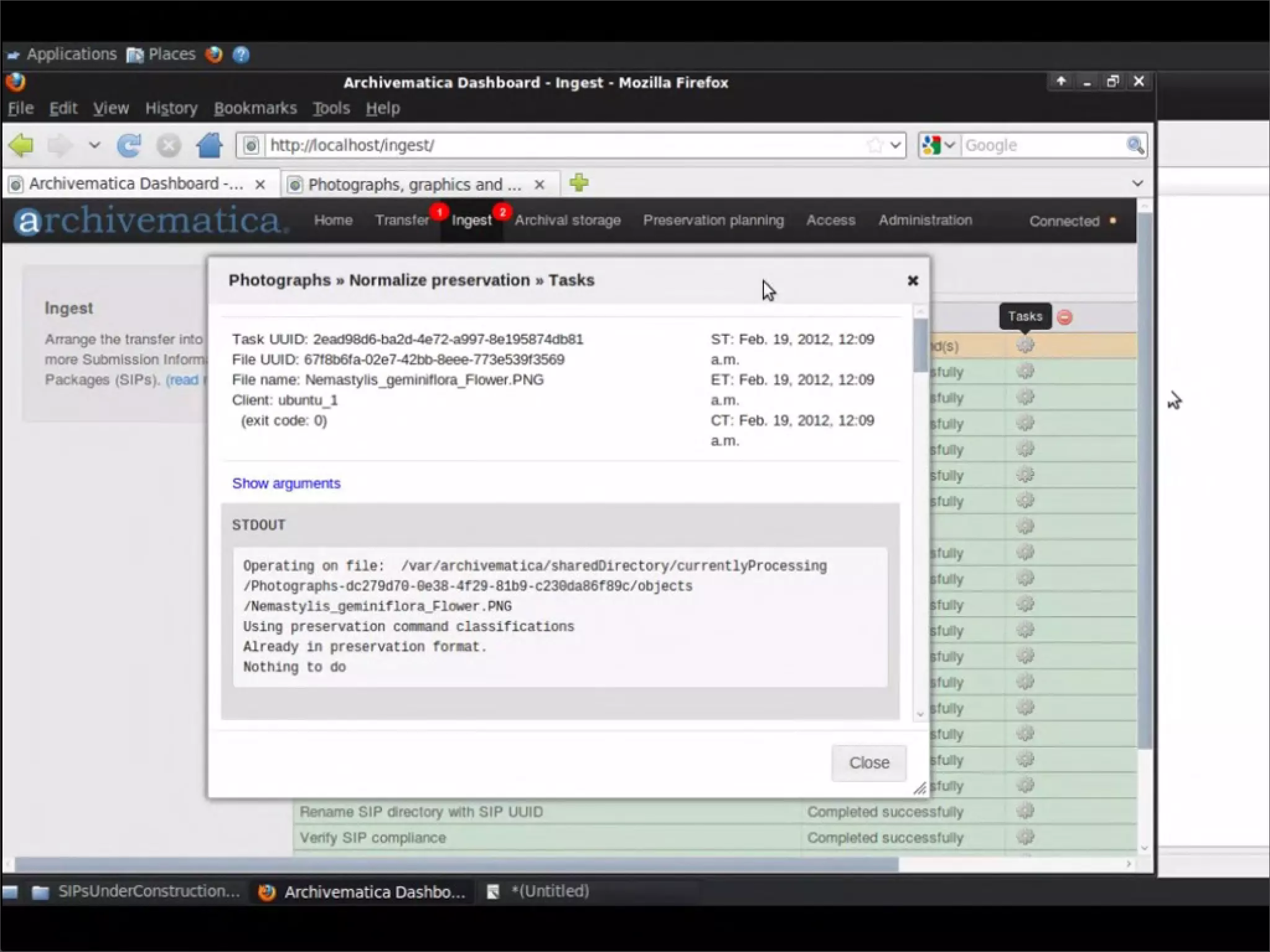
Task: Go to the Transfer navigation tab
Action: (401, 221)
